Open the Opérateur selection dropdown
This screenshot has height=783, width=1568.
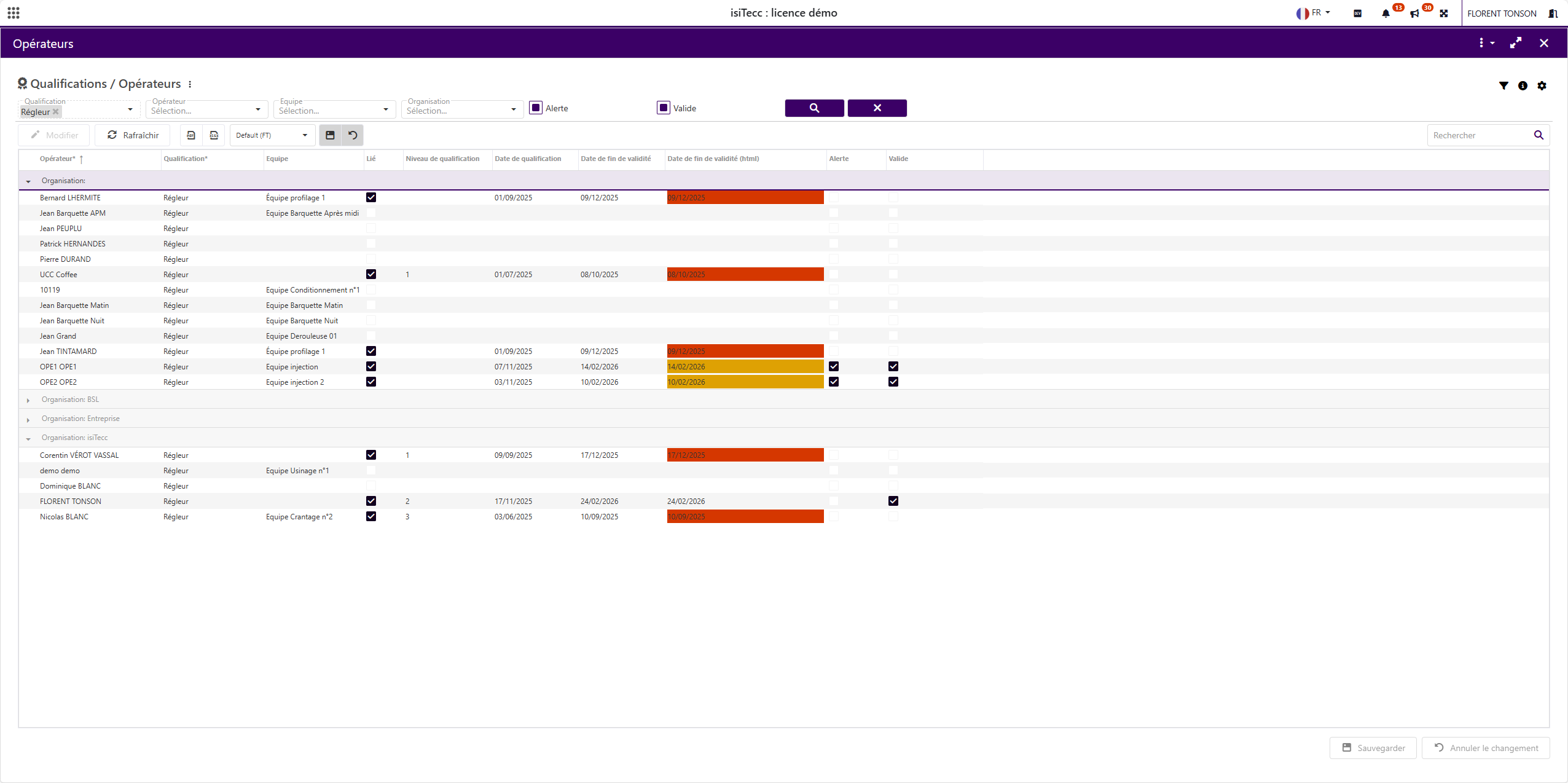point(206,111)
